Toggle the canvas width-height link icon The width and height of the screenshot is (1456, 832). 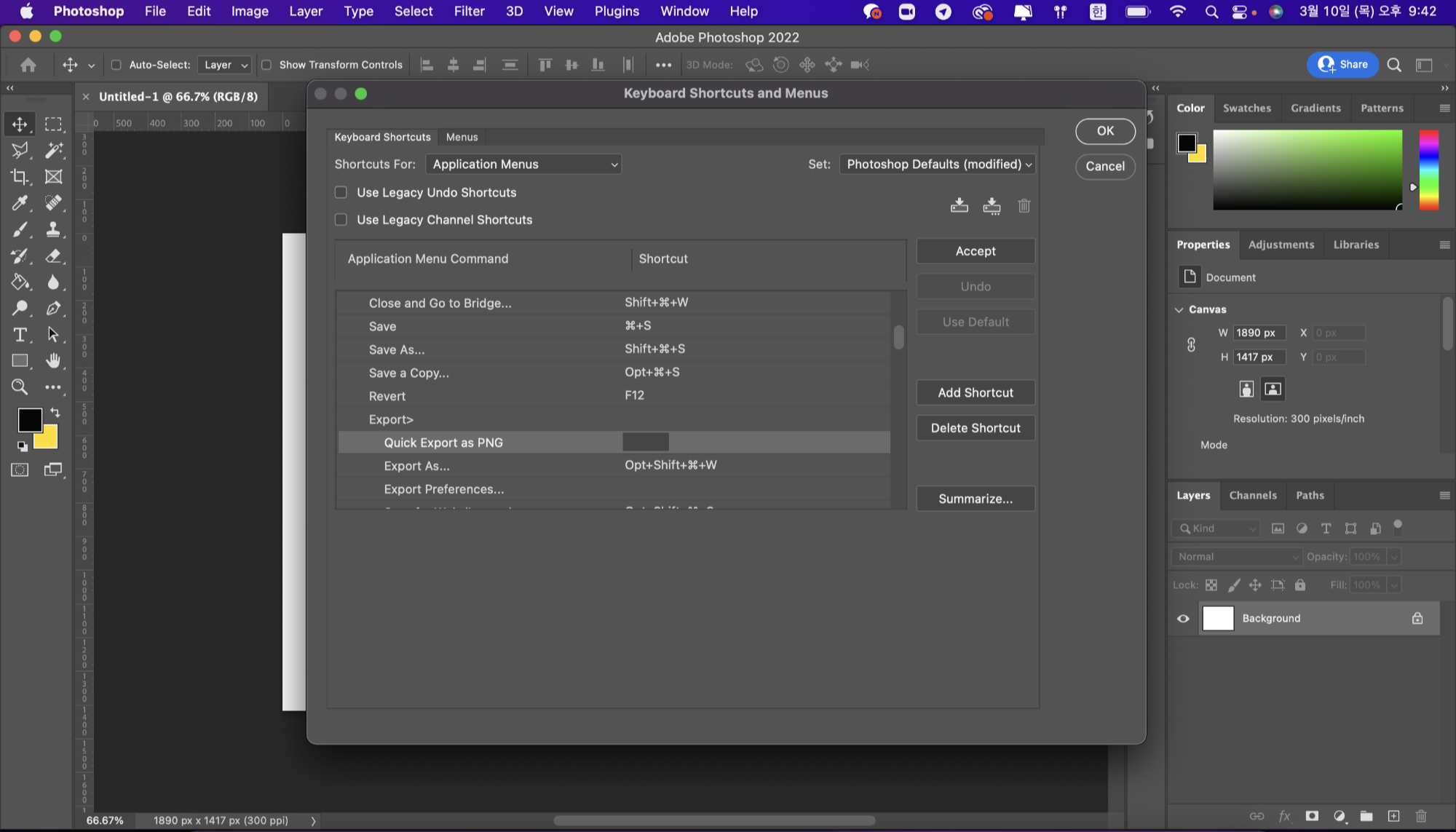1191,345
